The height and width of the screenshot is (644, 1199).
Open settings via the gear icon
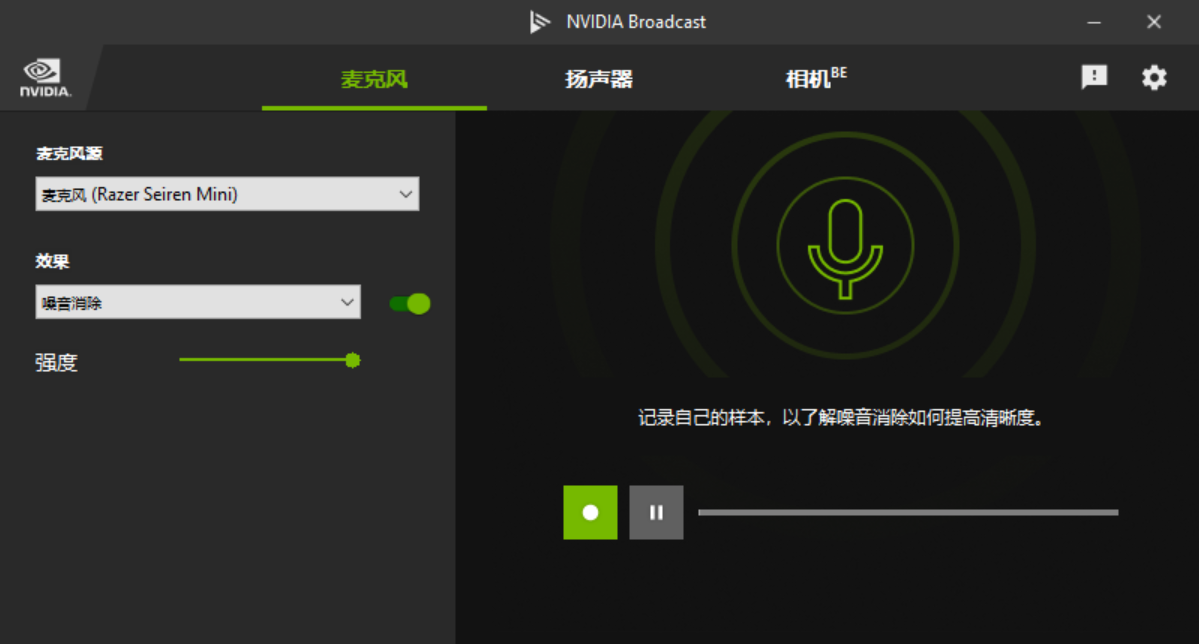coord(1154,77)
